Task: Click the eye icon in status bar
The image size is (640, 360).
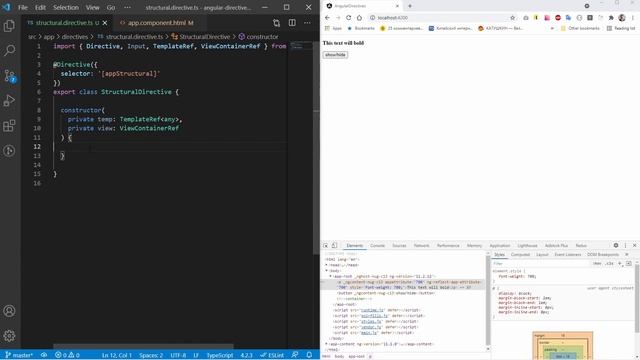Action: point(44,355)
